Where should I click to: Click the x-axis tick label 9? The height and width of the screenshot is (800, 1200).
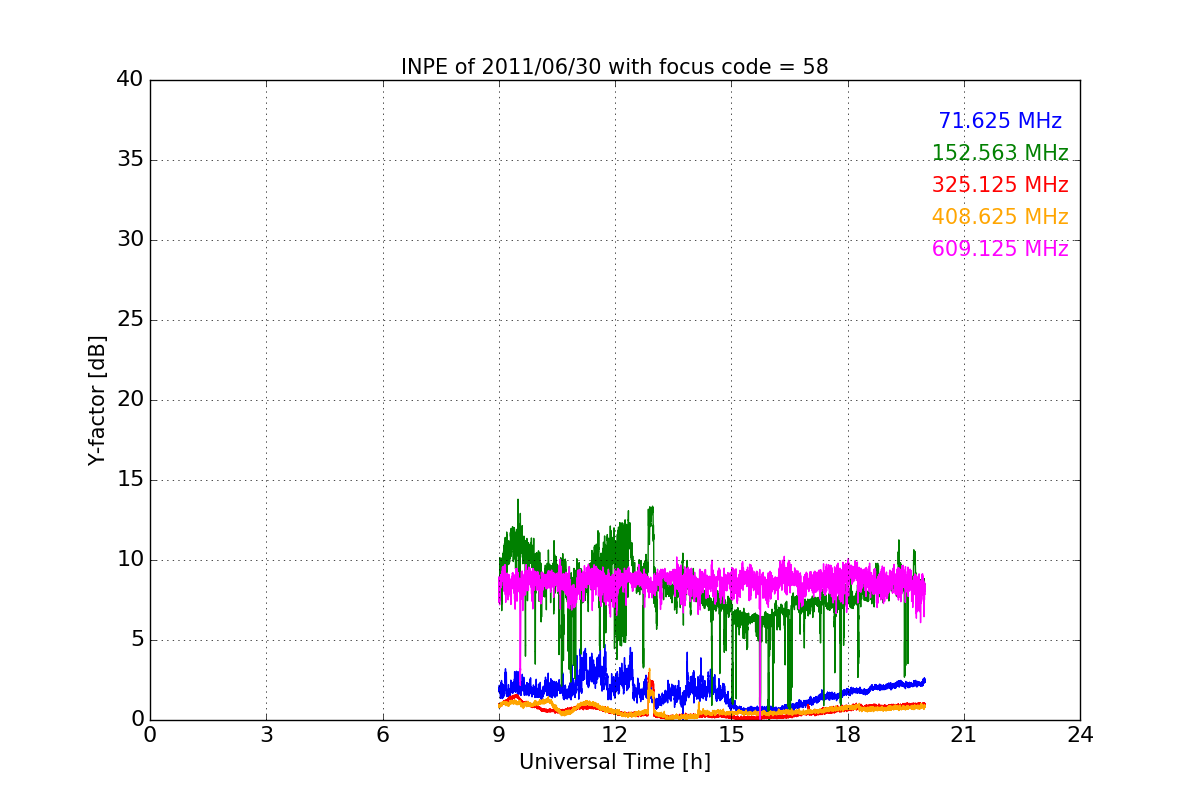click(499, 735)
